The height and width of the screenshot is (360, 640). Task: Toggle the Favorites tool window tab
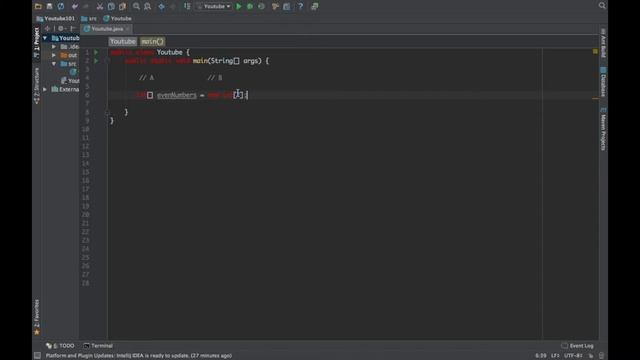[36, 317]
